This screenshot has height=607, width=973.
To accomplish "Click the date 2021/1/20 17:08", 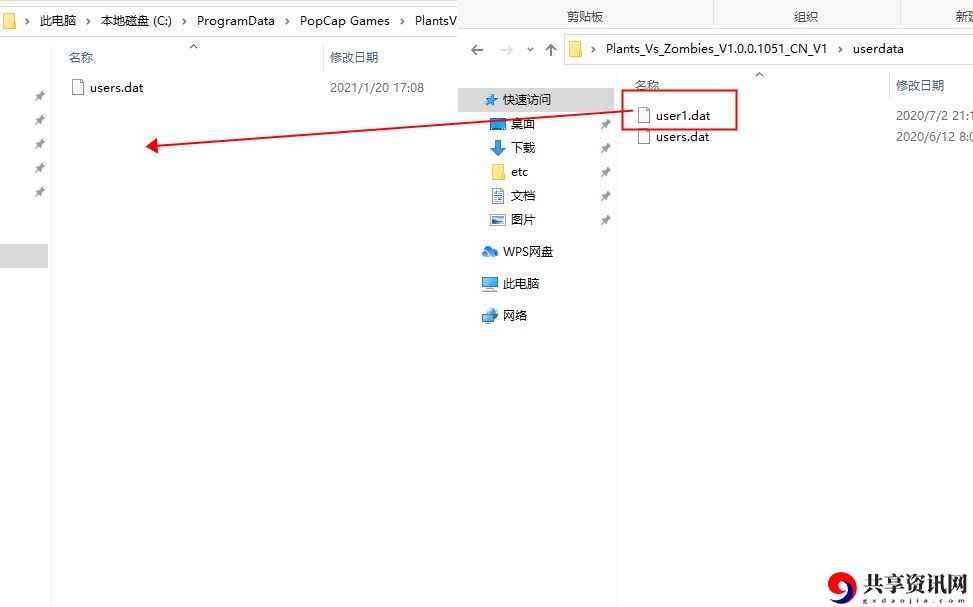I will (x=377, y=88).
